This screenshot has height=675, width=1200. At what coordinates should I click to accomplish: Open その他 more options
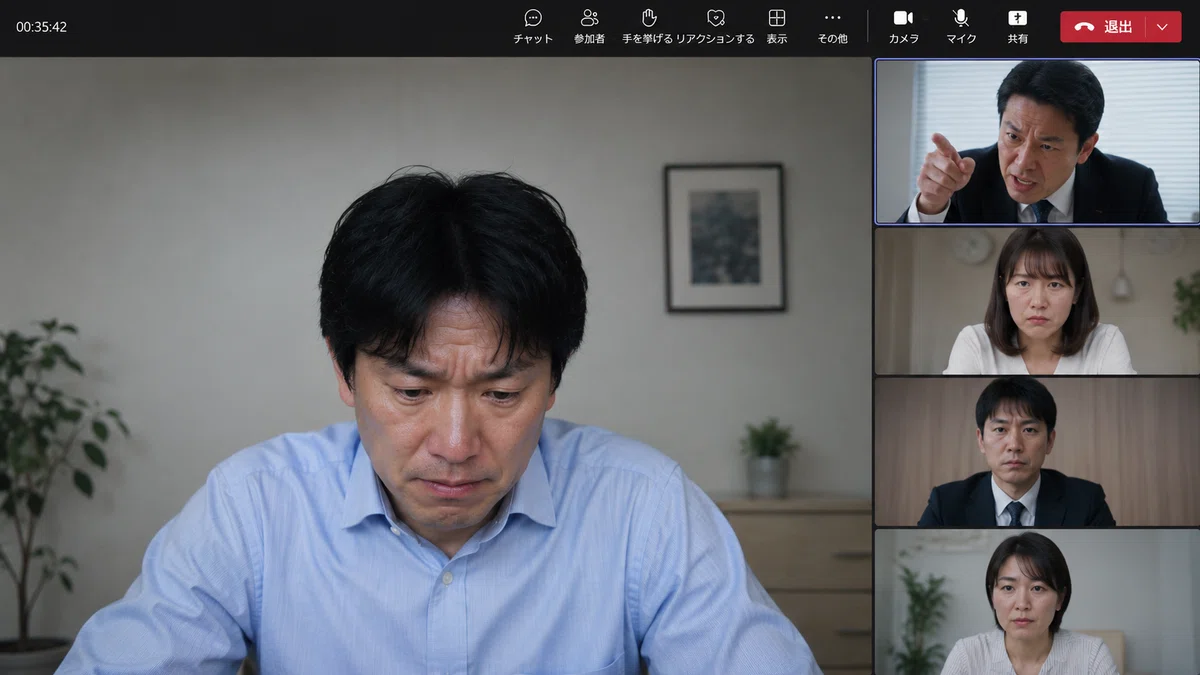pyautogui.click(x=832, y=27)
